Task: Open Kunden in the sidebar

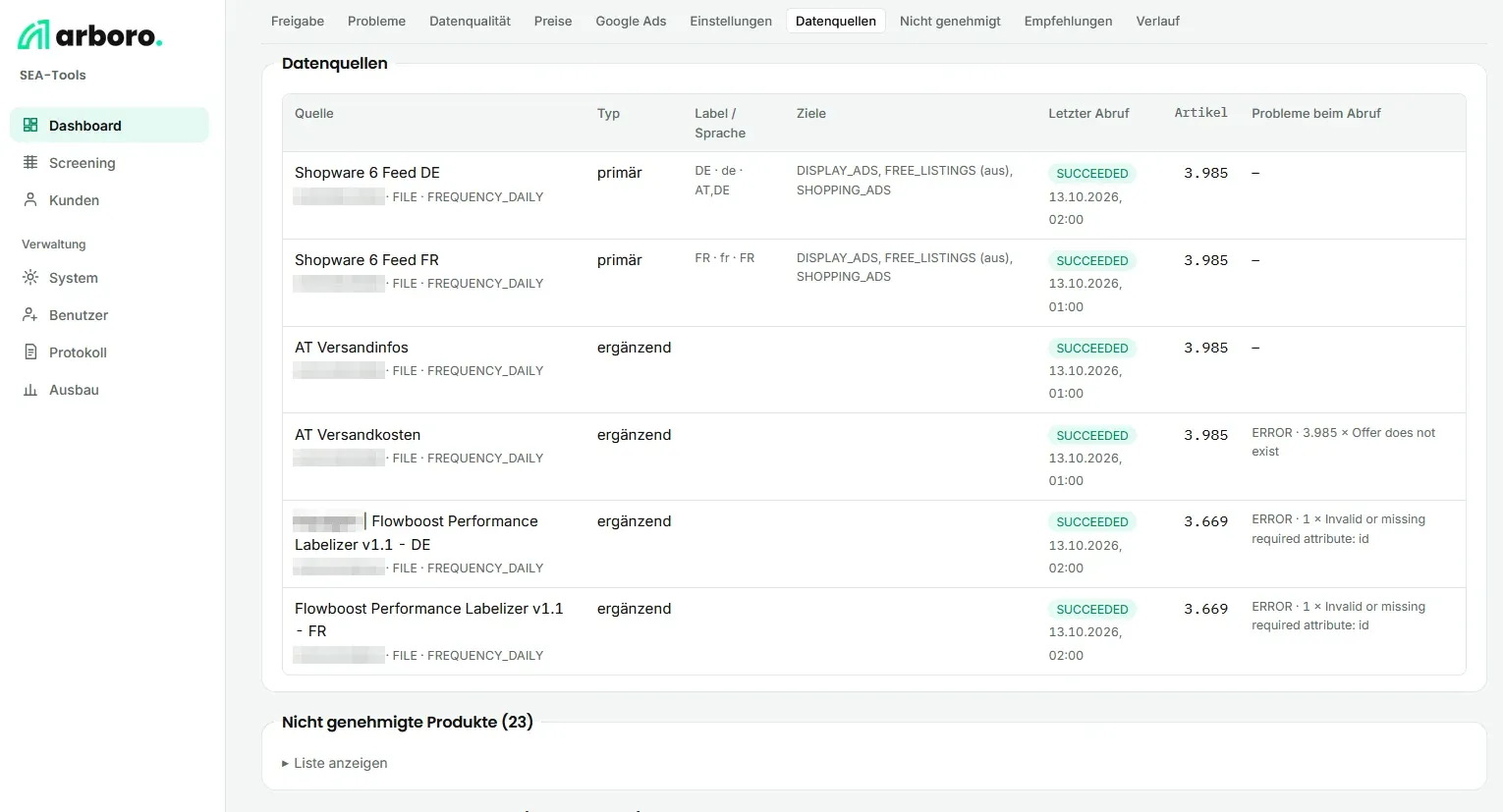Action: [x=109, y=199]
